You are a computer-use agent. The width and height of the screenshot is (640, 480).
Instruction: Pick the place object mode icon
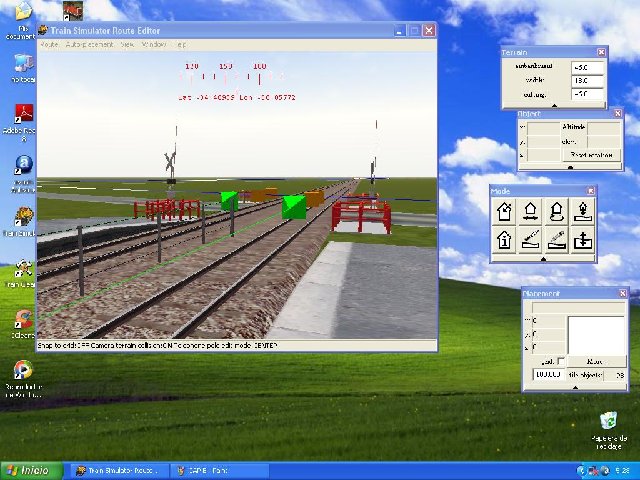(x=583, y=211)
